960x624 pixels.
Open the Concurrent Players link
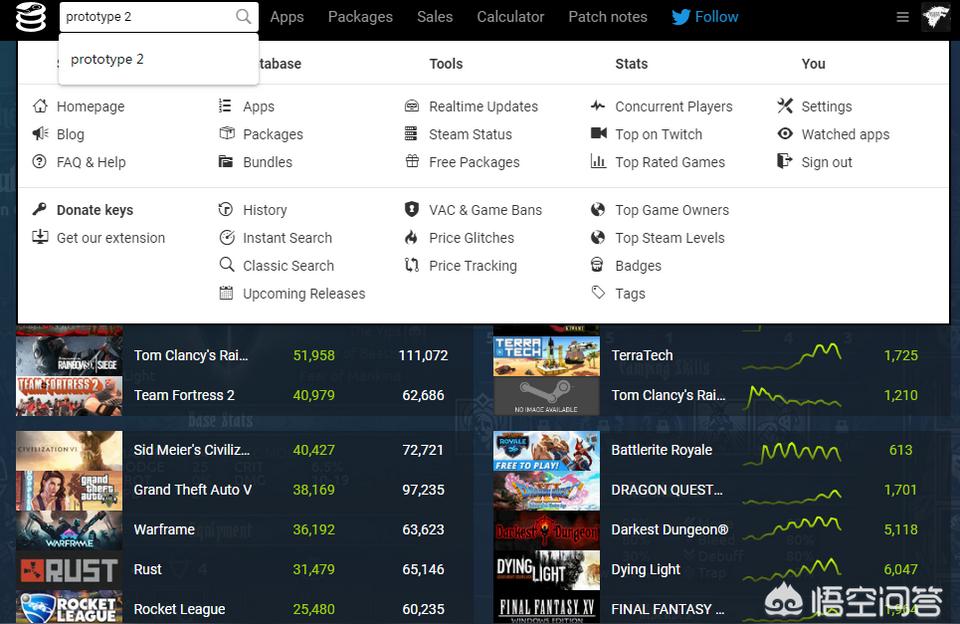(x=674, y=107)
